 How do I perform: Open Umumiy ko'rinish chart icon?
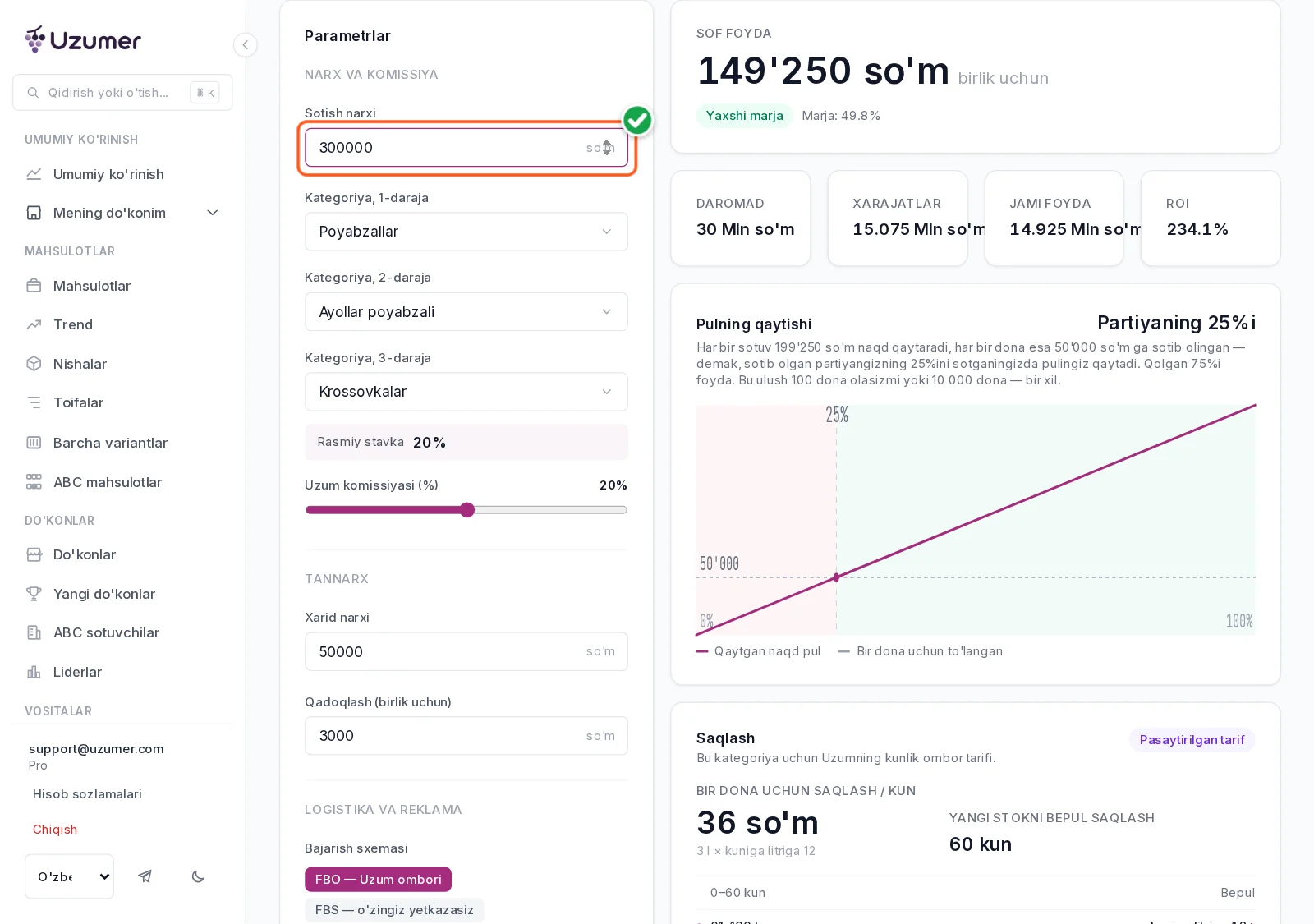point(34,174)
